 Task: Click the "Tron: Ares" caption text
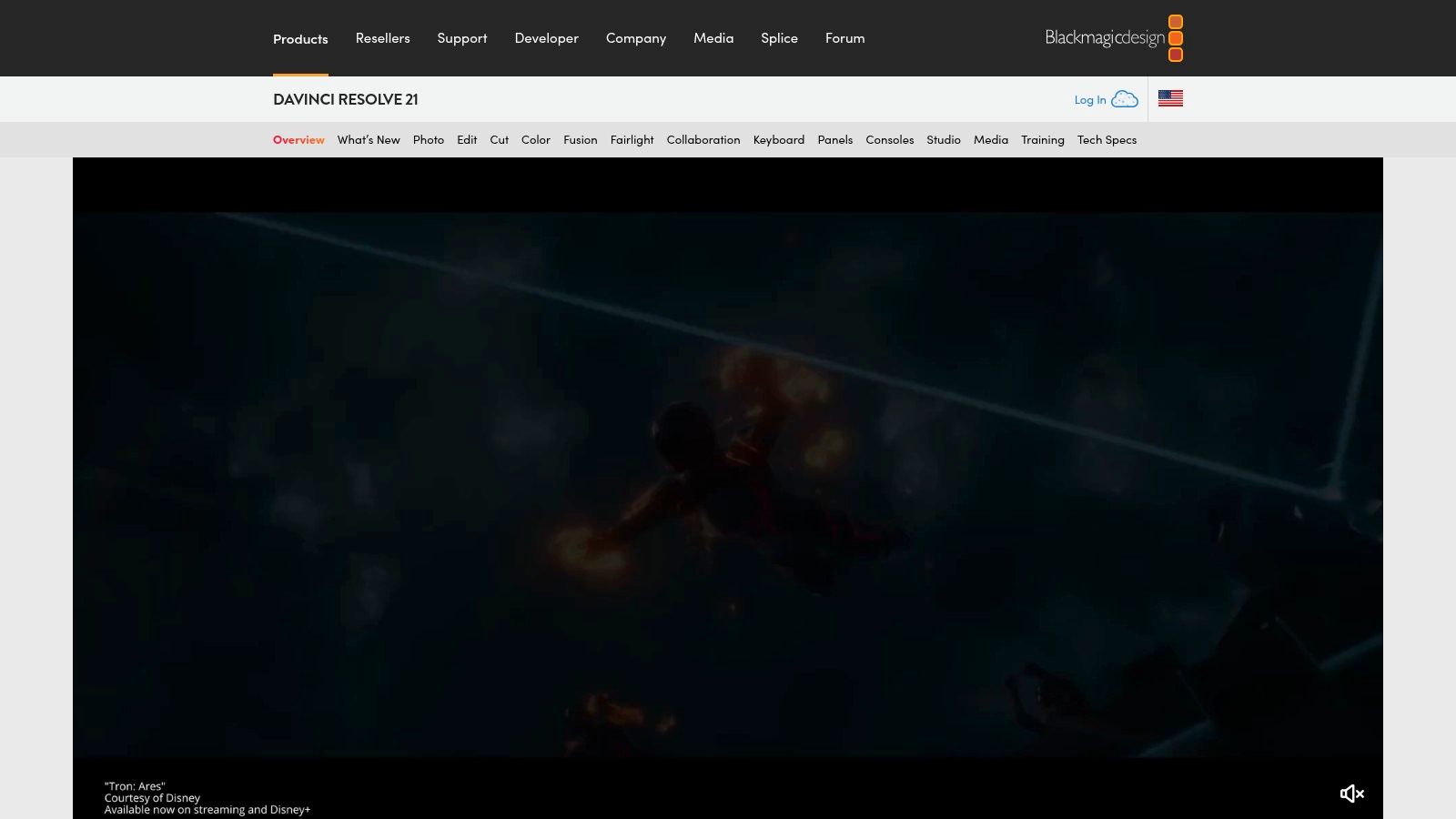[x=135, y=786]
